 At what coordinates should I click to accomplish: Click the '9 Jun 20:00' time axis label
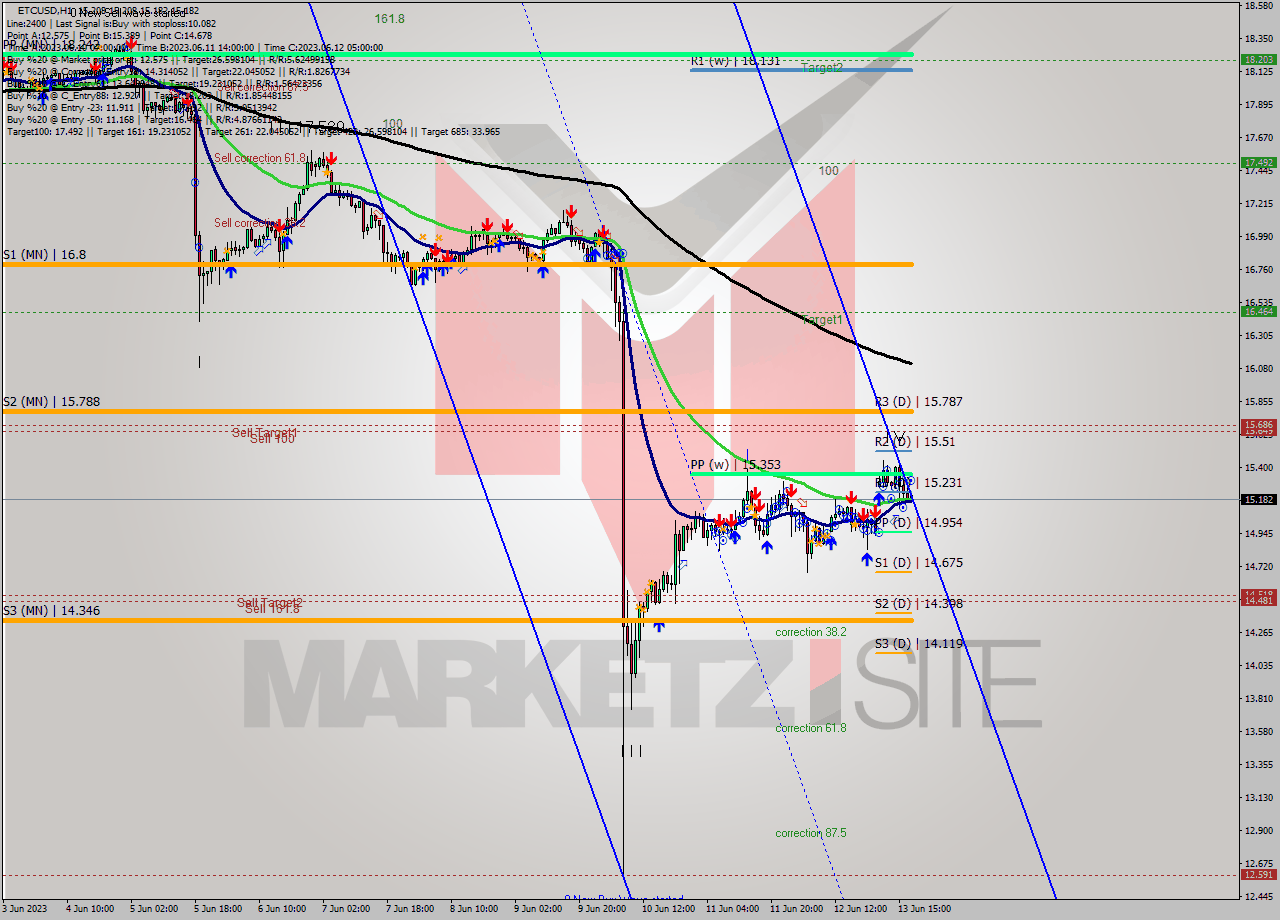[602, 909]
